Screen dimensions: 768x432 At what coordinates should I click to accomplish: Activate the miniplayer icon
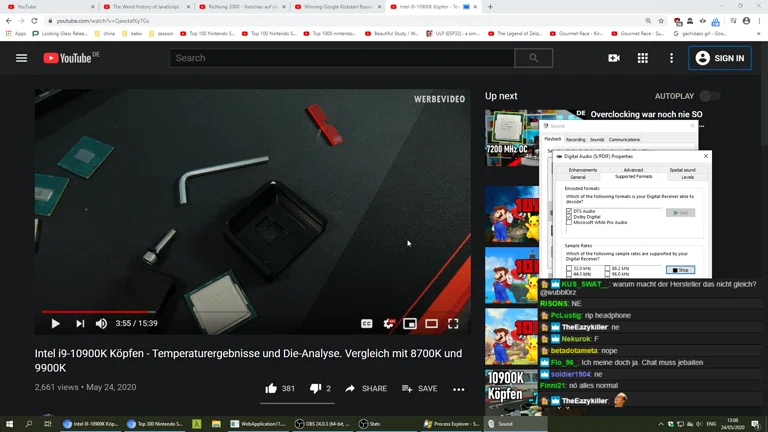coord(410,324)
